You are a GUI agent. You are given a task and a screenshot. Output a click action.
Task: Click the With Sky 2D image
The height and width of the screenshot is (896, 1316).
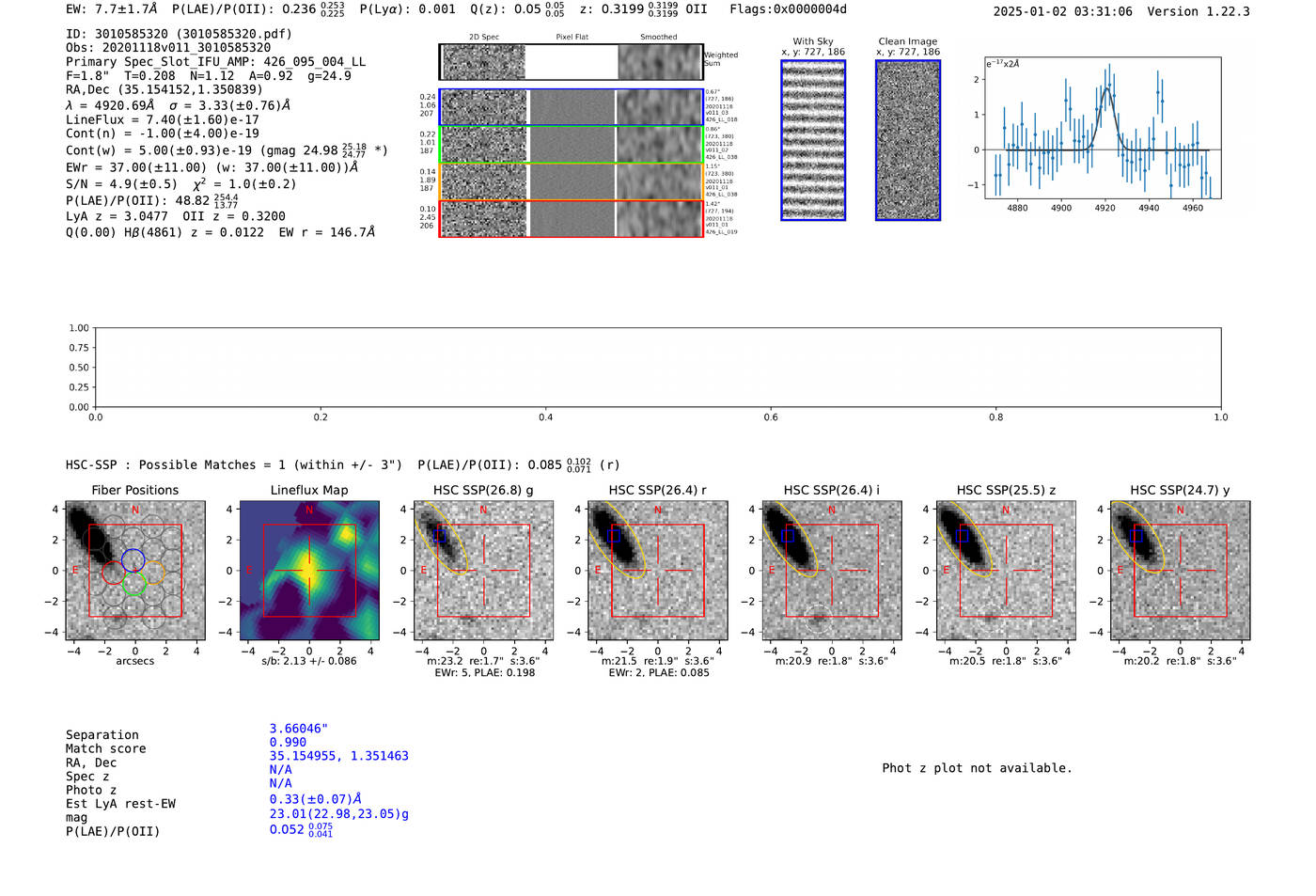click(813, 140)
